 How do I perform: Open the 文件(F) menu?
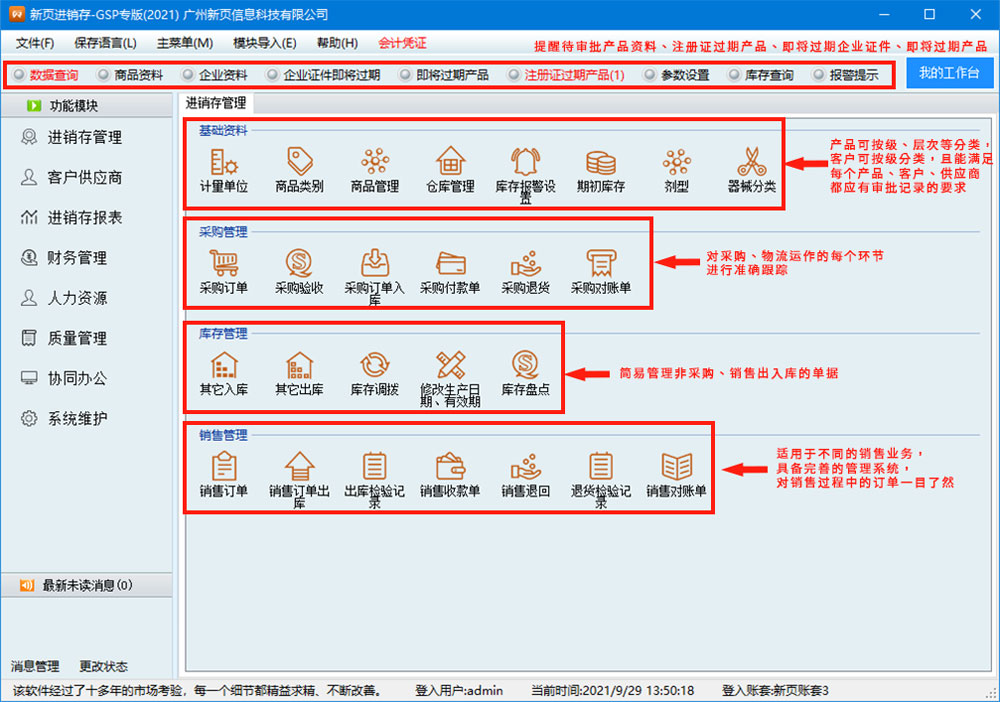35,43
